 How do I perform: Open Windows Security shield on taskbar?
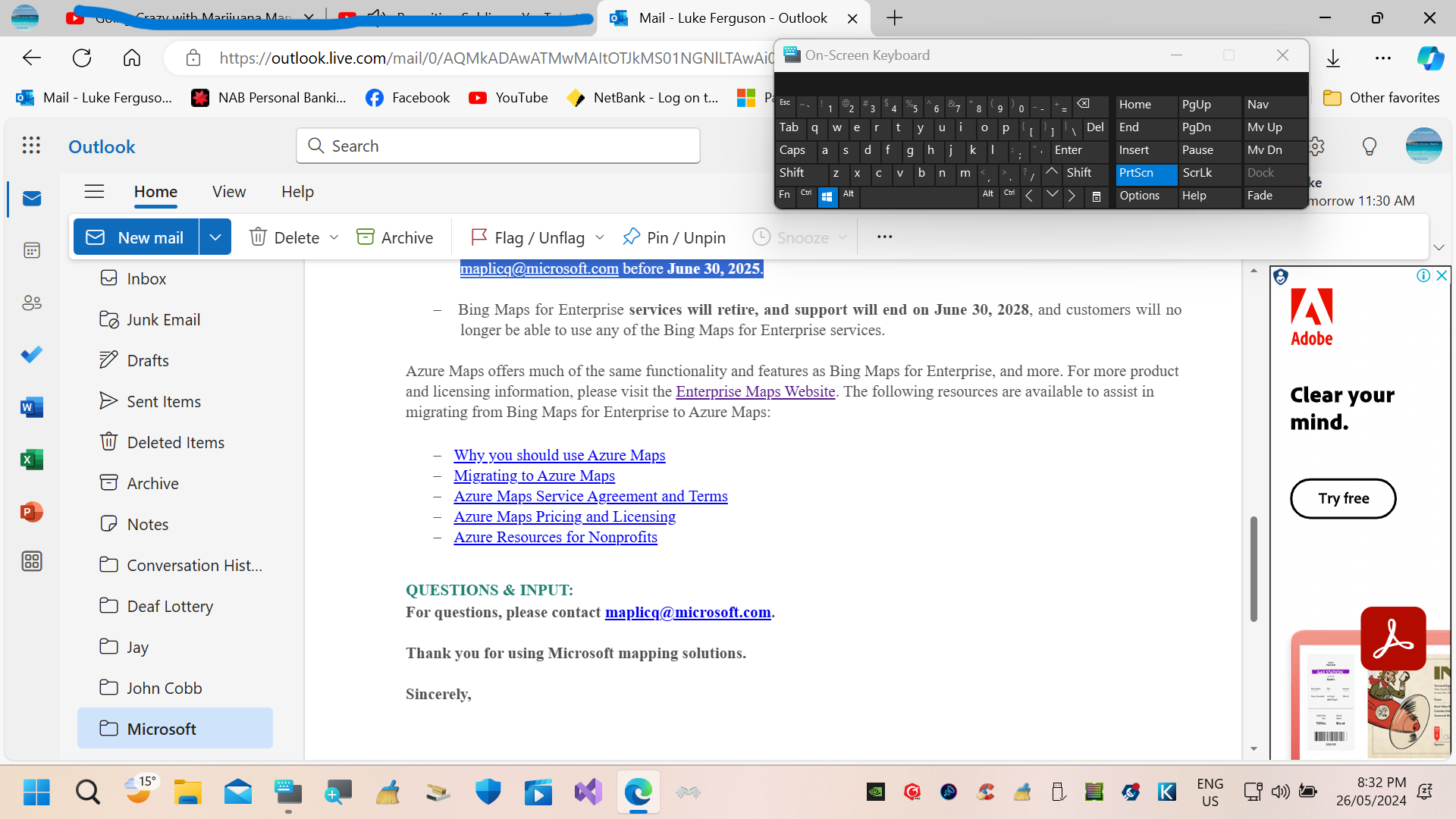click(488, 792)
